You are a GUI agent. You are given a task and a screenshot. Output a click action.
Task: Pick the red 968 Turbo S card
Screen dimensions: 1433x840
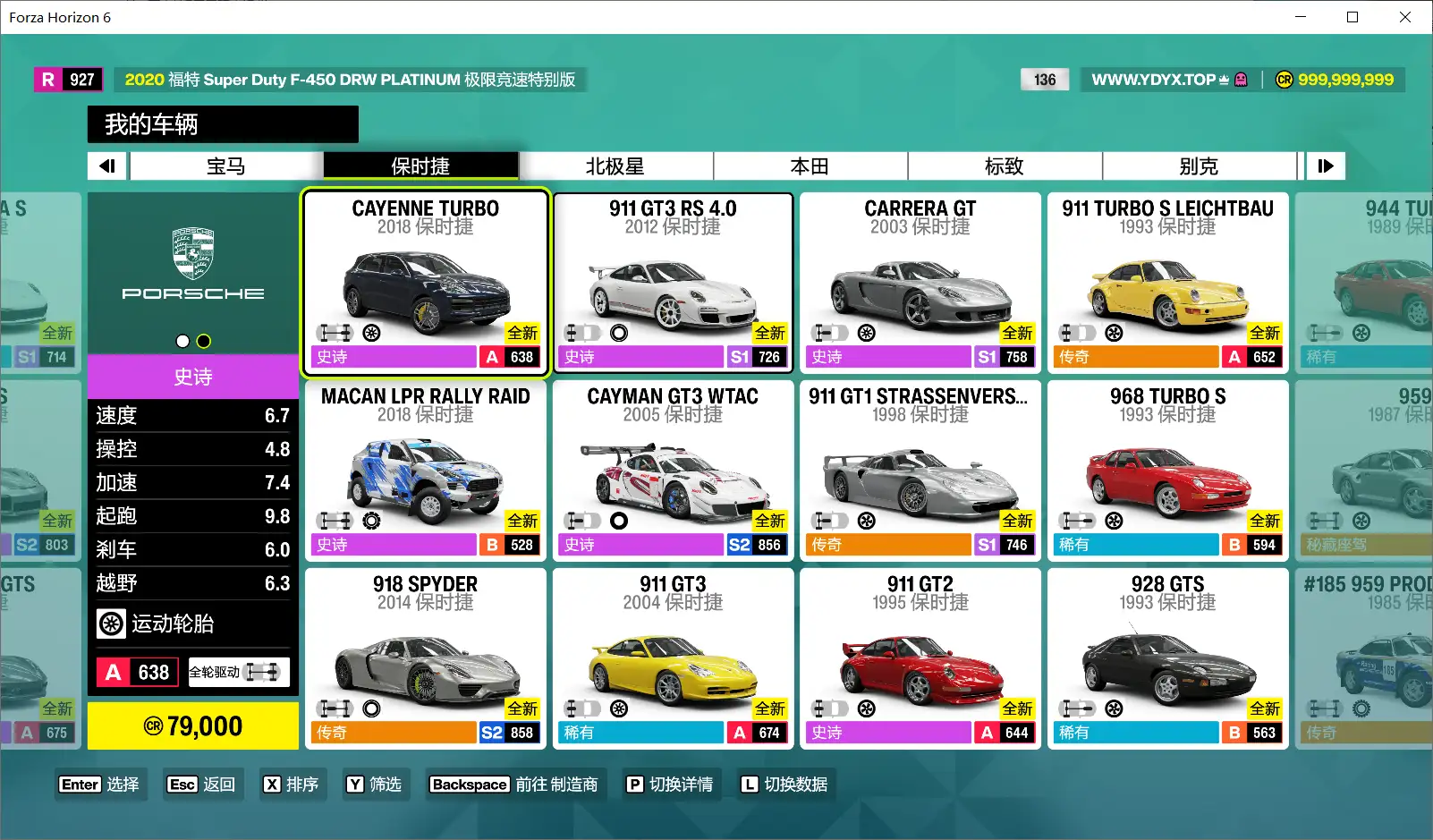coord(1167,471)
